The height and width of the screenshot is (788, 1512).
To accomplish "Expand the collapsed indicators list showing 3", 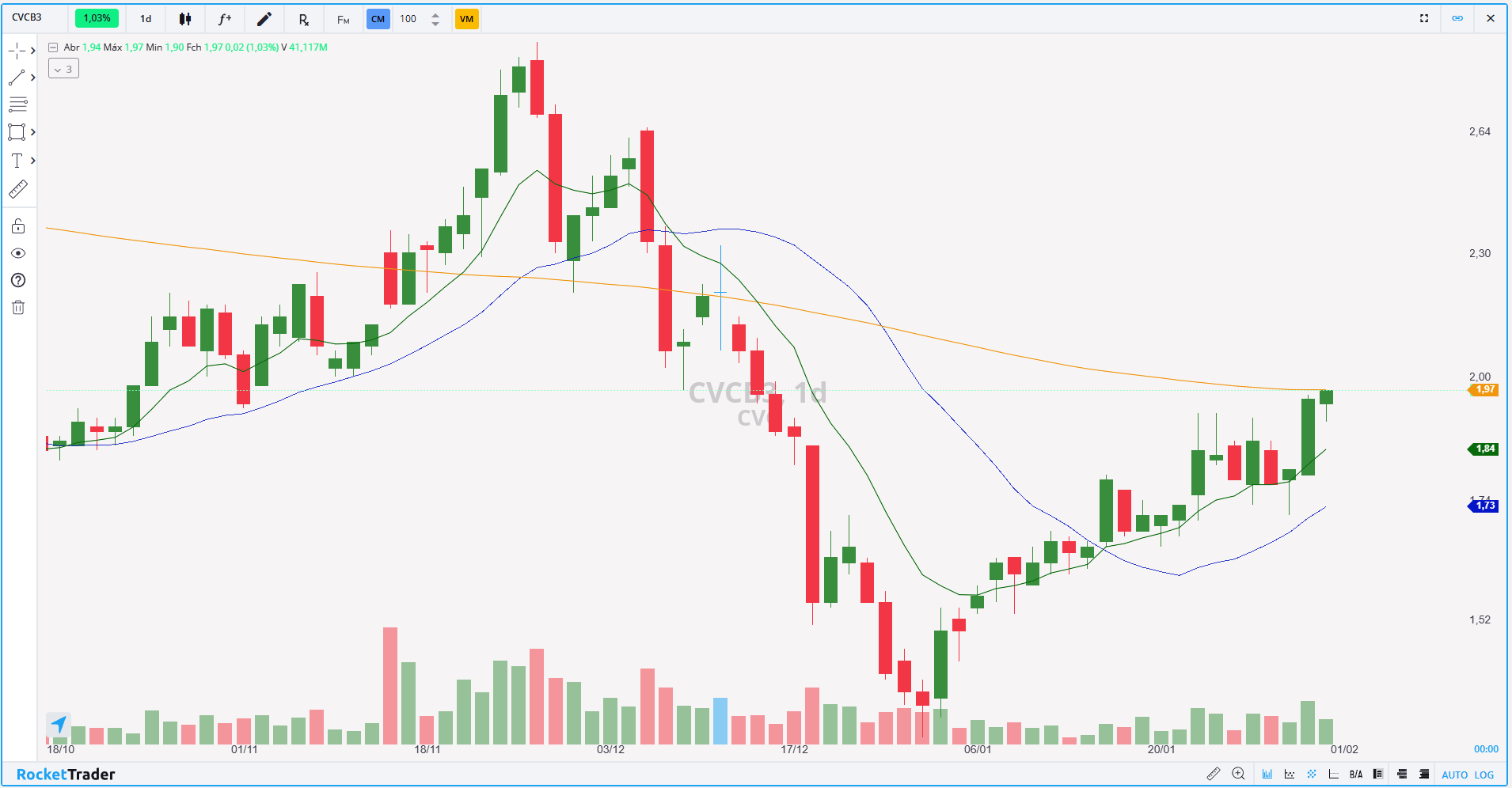I will pos(63,69).
